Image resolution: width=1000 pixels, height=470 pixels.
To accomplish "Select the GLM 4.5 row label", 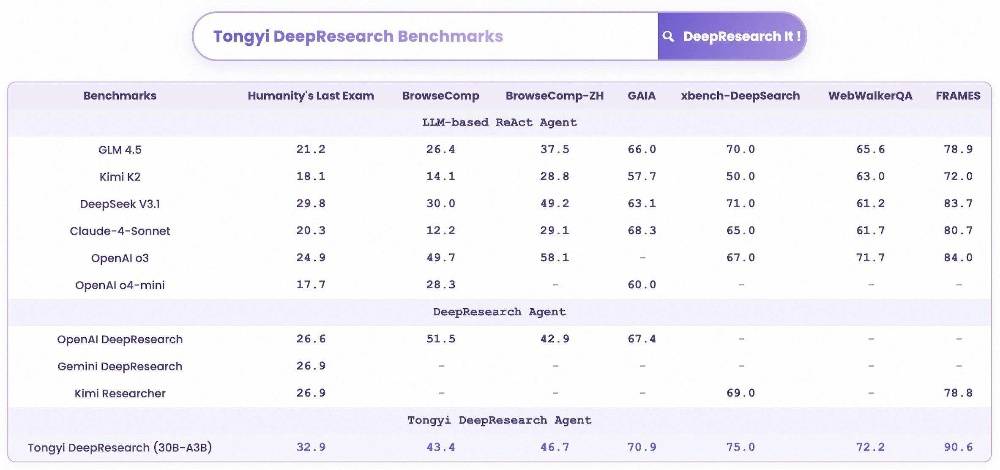I will coord(120,150).
